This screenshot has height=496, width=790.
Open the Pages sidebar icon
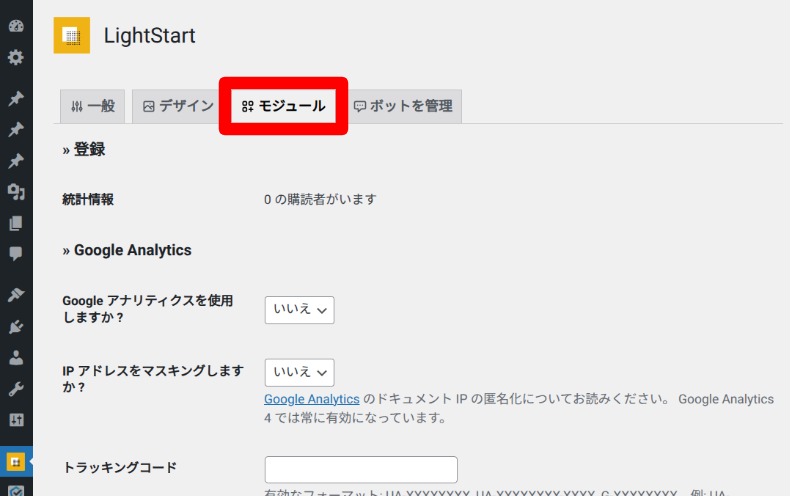16,223
